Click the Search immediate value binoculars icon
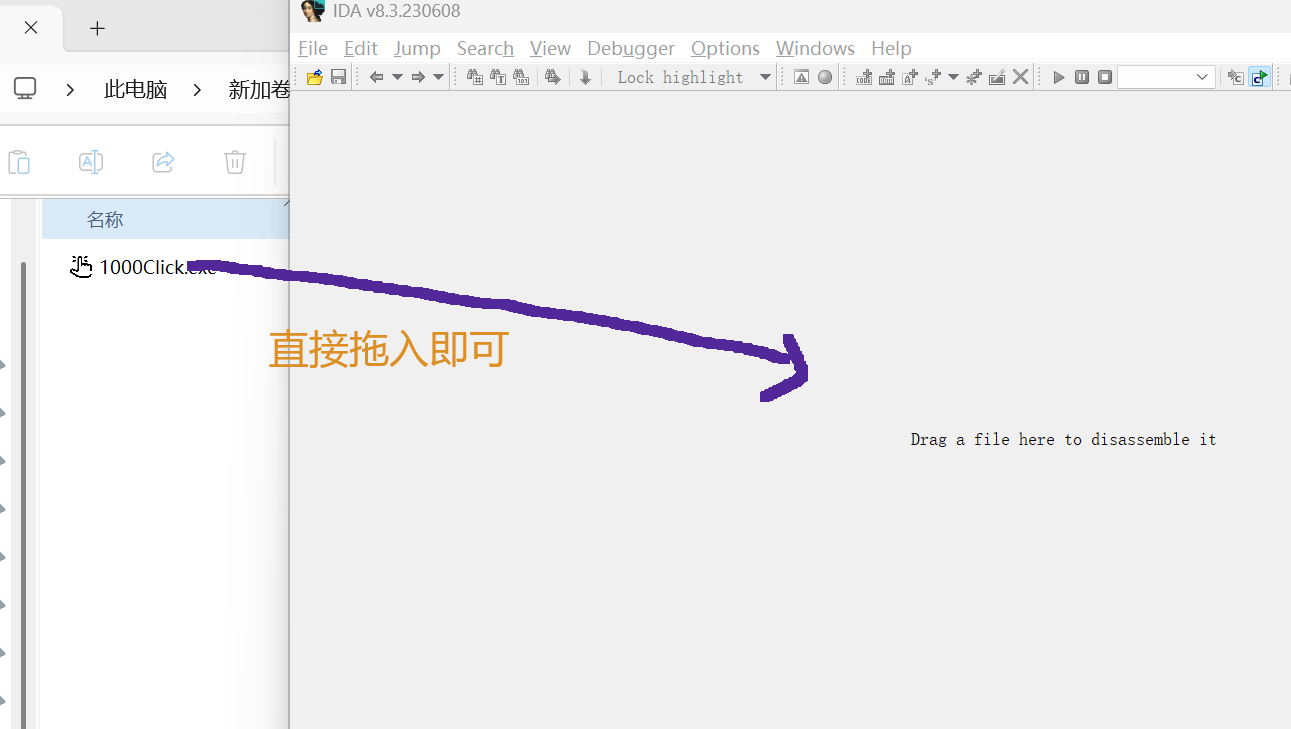The height and width of the screenshot is (729, 1291). pos(475,77)
